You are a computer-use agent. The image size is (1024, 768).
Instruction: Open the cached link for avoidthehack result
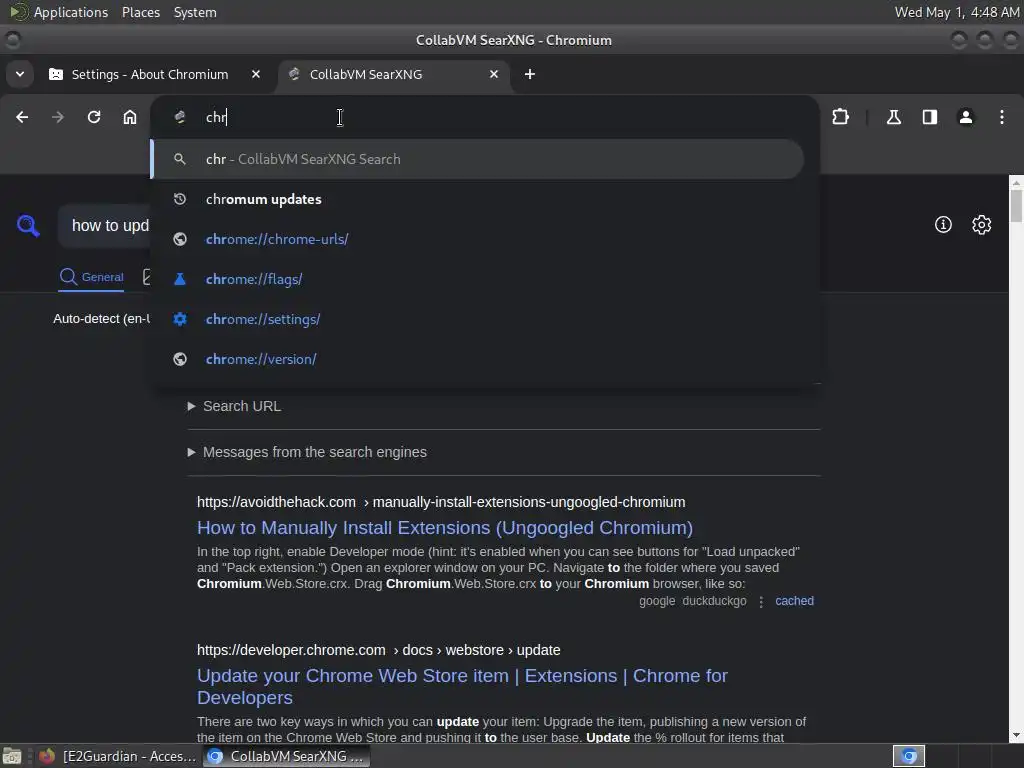pos(794,601)
